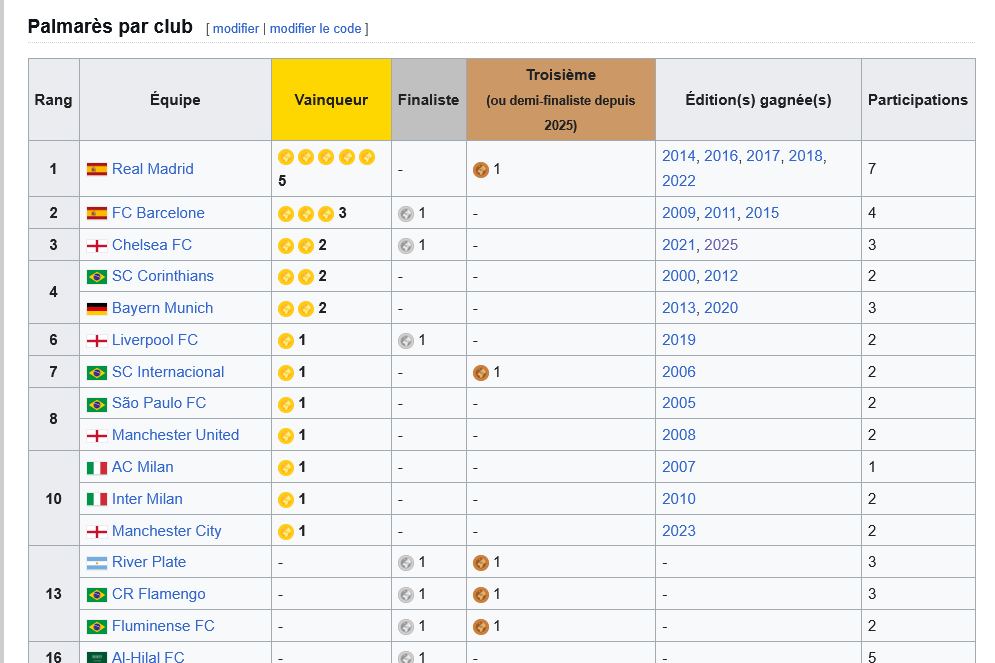Click the 'Édition(s) gagnée(s)' column header
The width and height of the screenshot is (995, 663).
(x=758, y=100)
